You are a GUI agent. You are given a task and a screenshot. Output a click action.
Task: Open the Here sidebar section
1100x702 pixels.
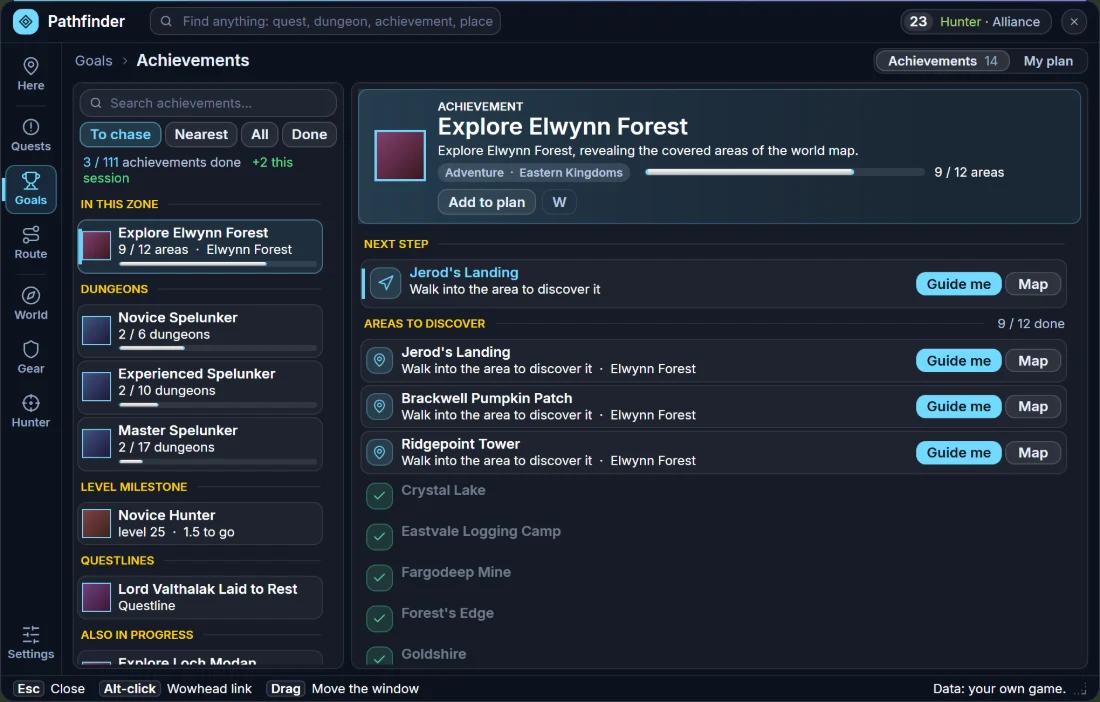click(31, 74)
